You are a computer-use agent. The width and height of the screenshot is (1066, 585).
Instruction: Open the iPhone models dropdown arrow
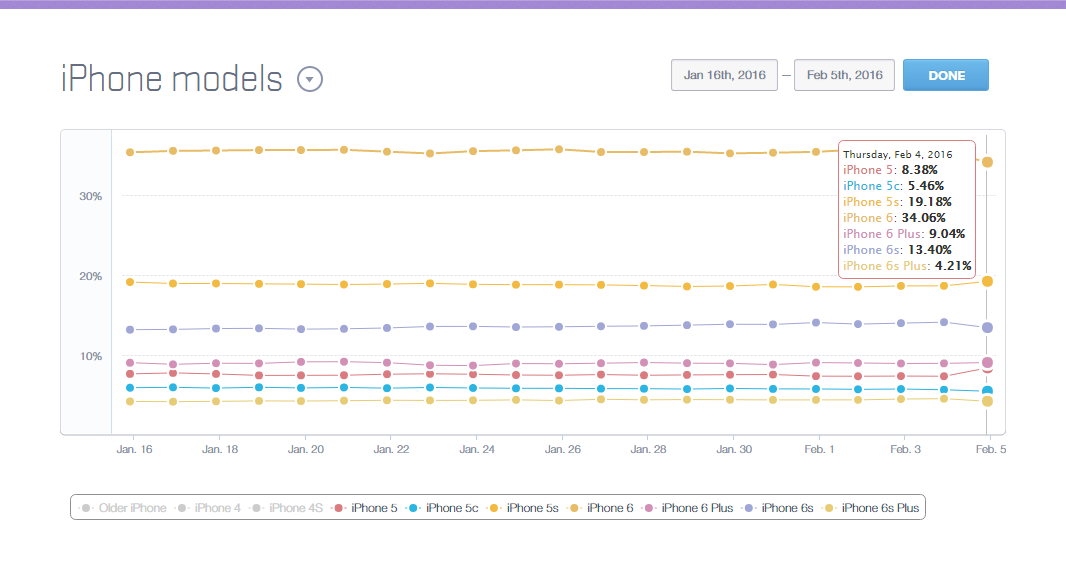coord(310,79)
